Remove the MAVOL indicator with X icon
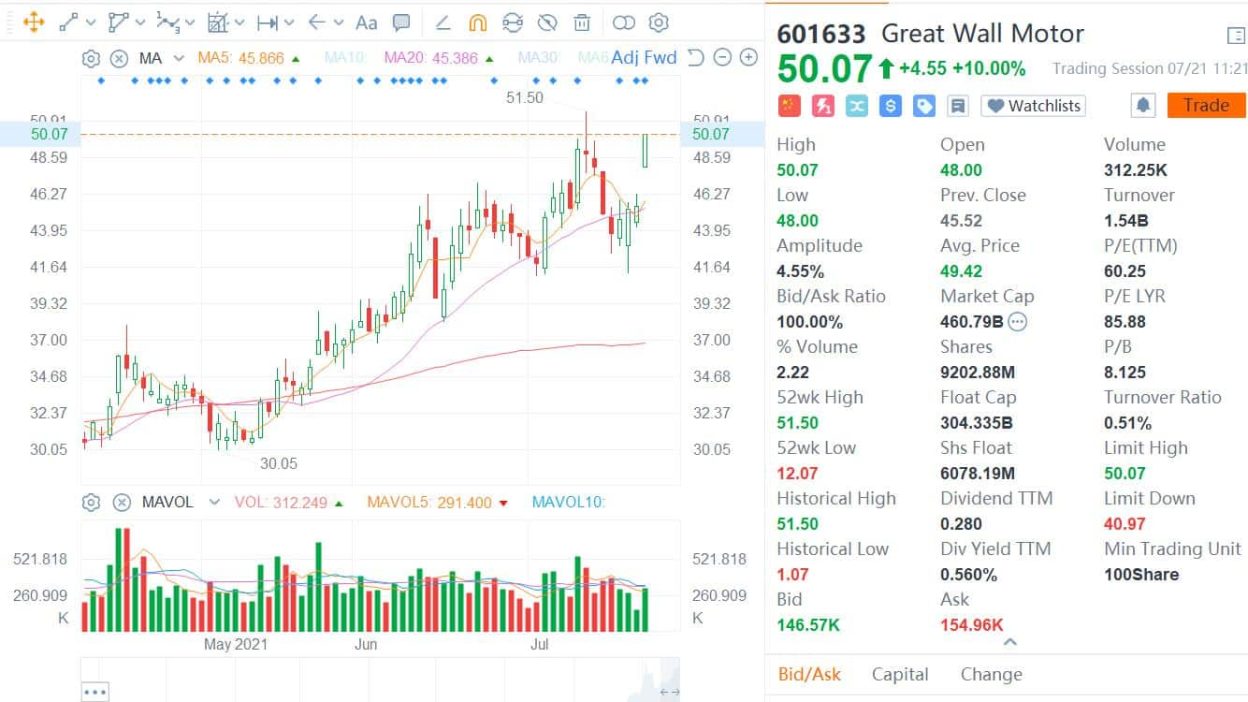Viewport: 1248px width, 702px height. coord(121,502)
